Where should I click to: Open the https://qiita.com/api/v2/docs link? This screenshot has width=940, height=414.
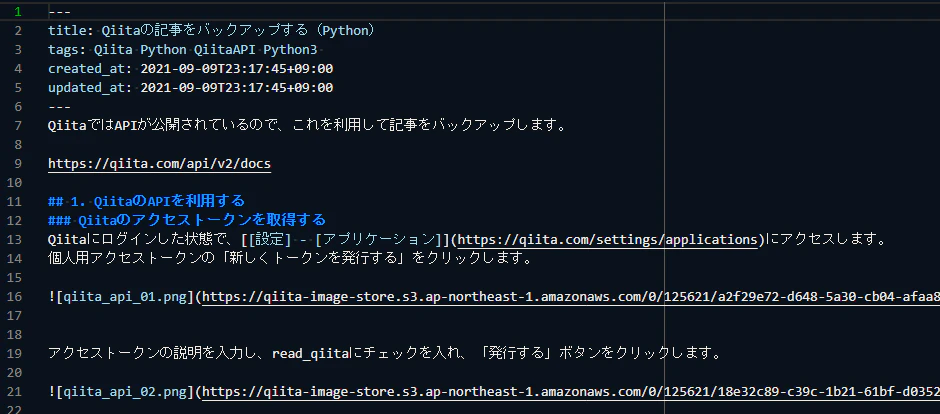point(159,164)
